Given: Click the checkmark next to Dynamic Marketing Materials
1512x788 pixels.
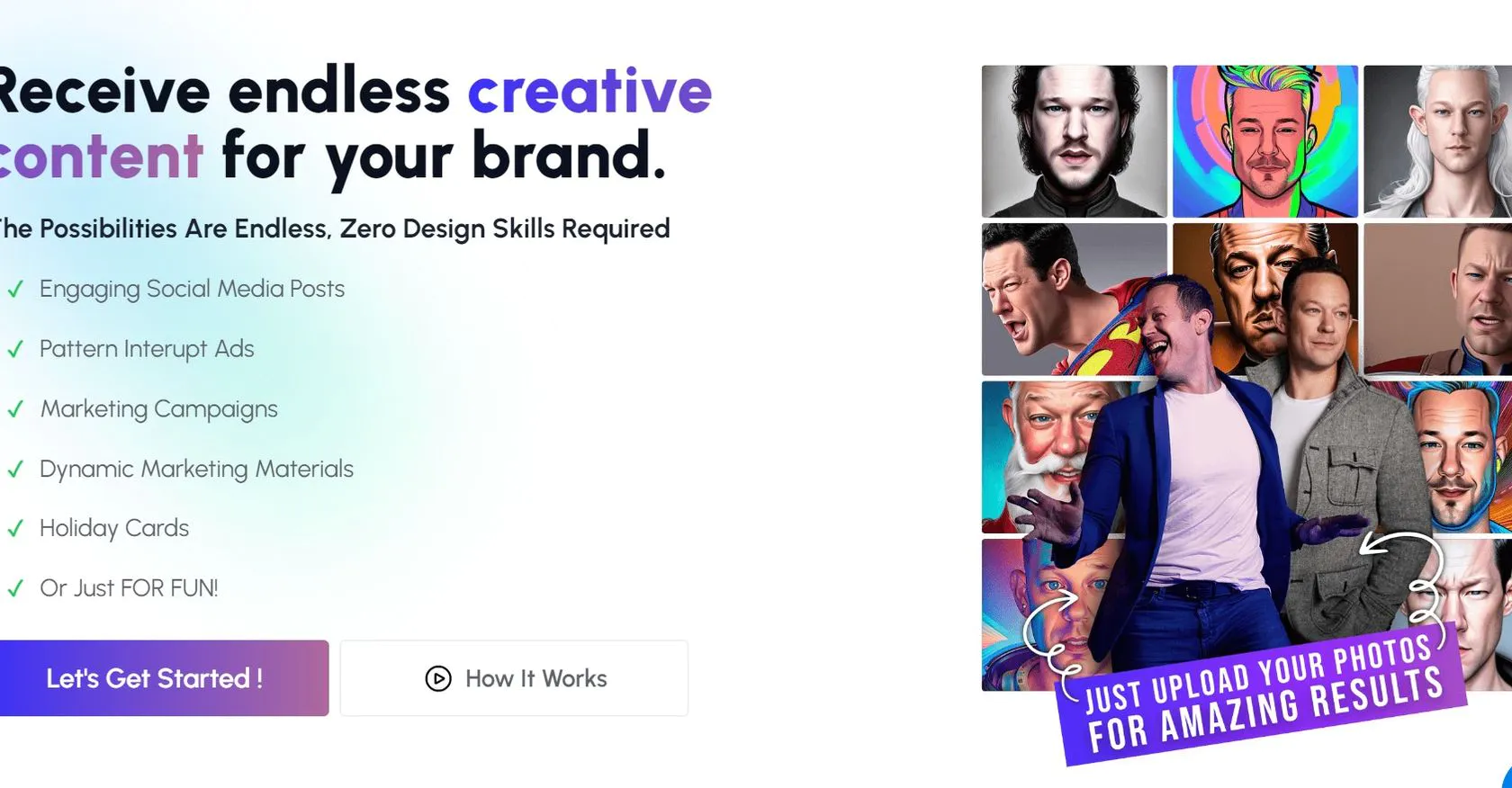Looking at the screenshot, I should [15, 470].
